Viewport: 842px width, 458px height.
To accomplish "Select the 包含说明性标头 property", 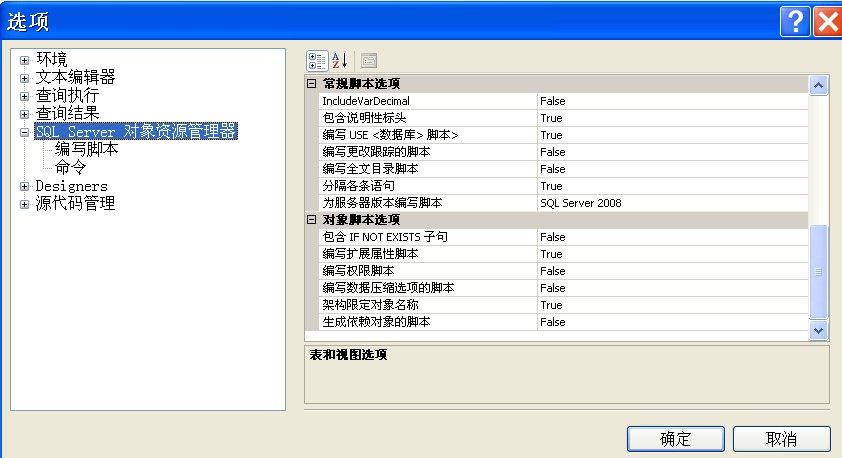I will (x=564, y=118).
